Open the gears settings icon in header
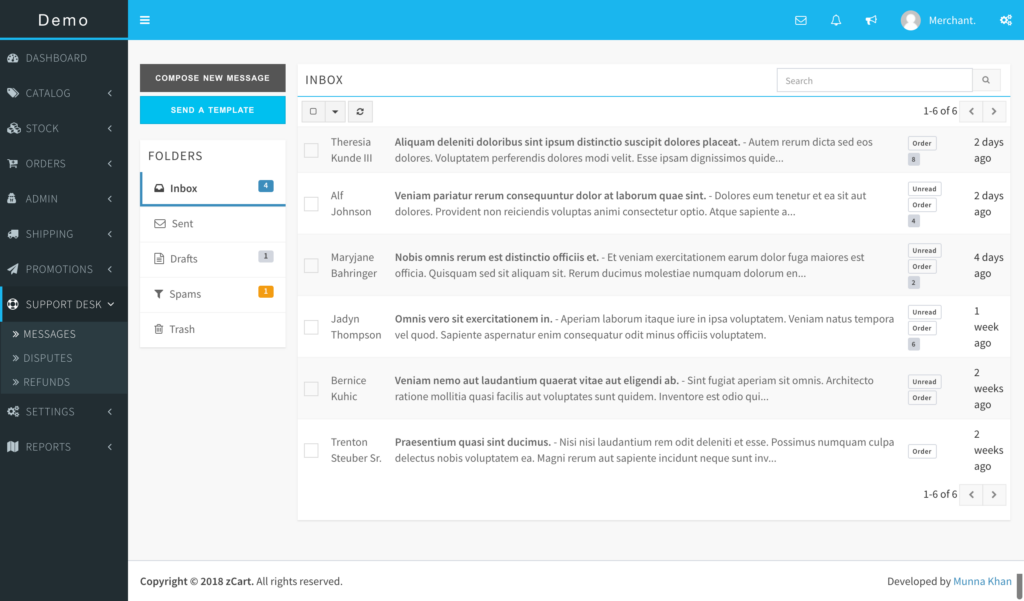Viewport: 1024px width, 601px height. pyautogui.click(x=1006, y=20)
